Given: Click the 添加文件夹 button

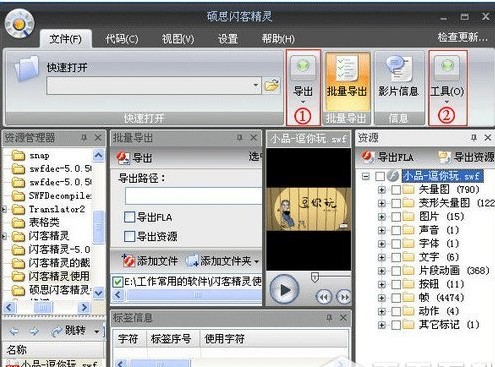Looking at the screenshot, I should [x=219, y=261].
